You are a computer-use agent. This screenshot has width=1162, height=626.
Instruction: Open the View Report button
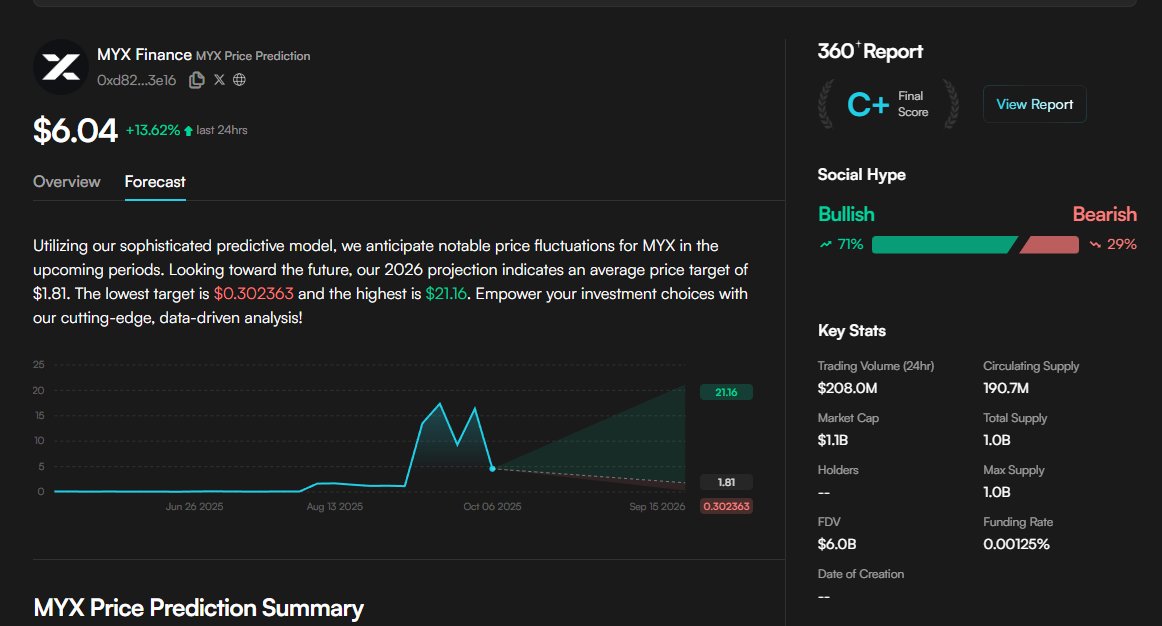(x=1035, y=104)
